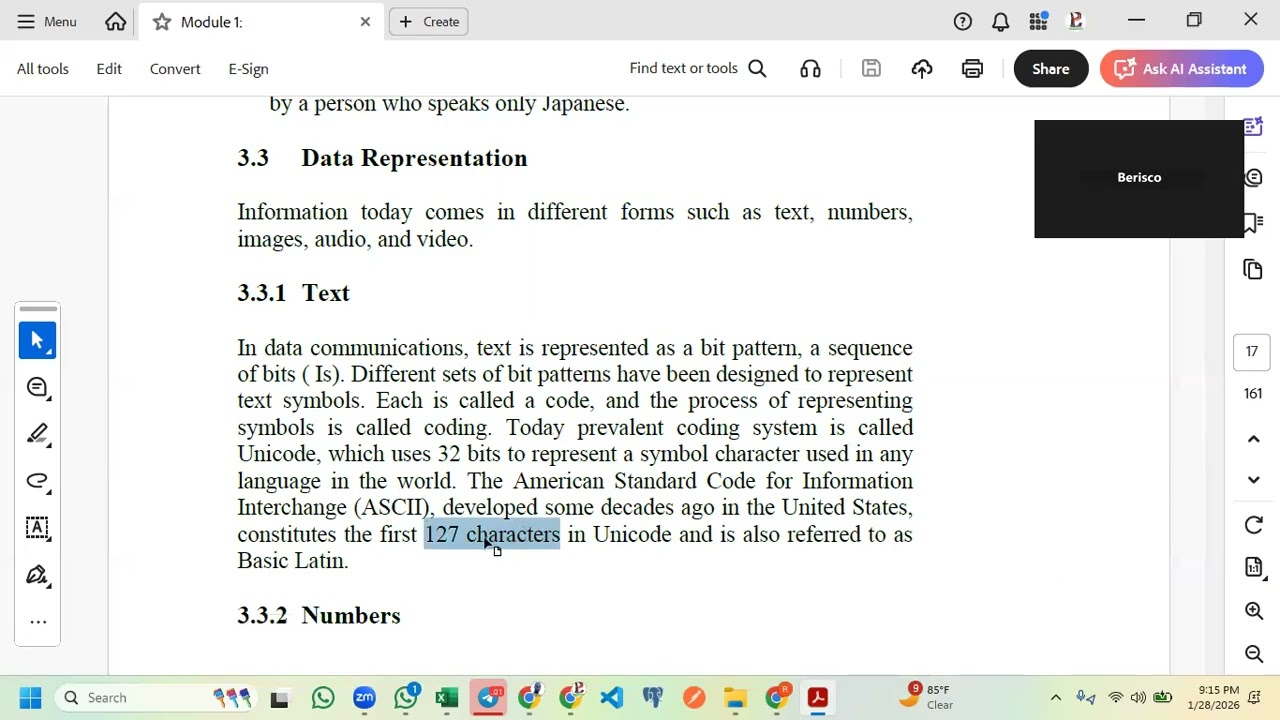This screenshot has height=720, width=1280.
Task: Open pgAdmin elephant taskbar icon
Action: tap(652, 697)
